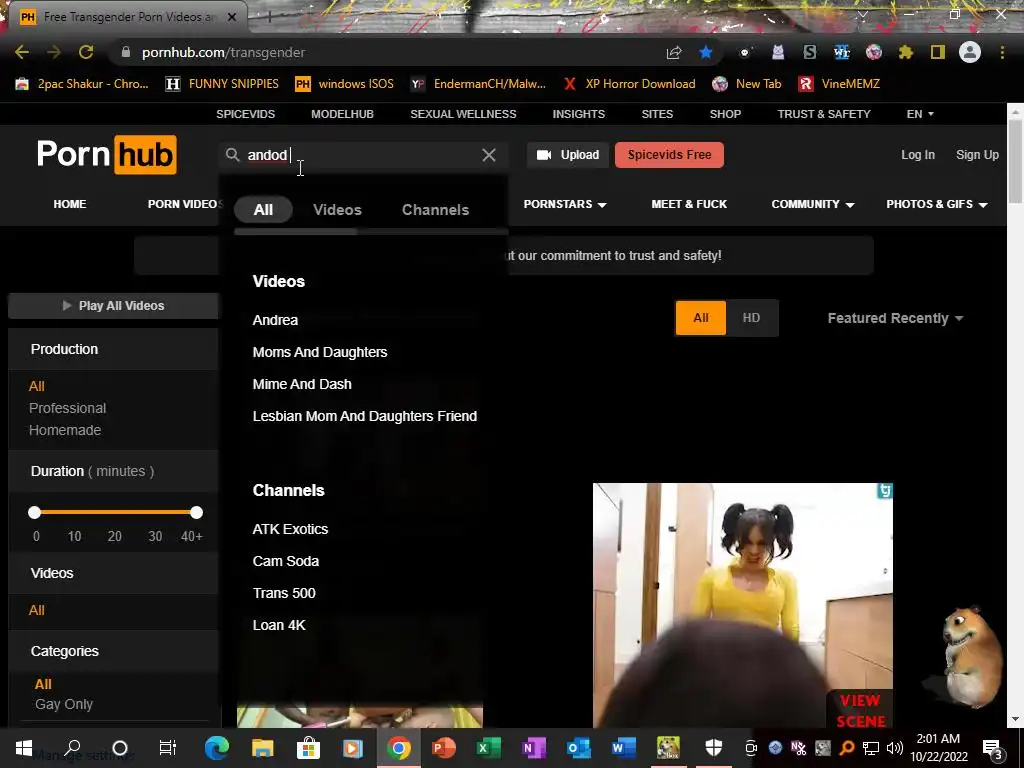The width and height of the screenshot is (1024, 768).
Task: Click the site logo
Action: coord(106,155)
